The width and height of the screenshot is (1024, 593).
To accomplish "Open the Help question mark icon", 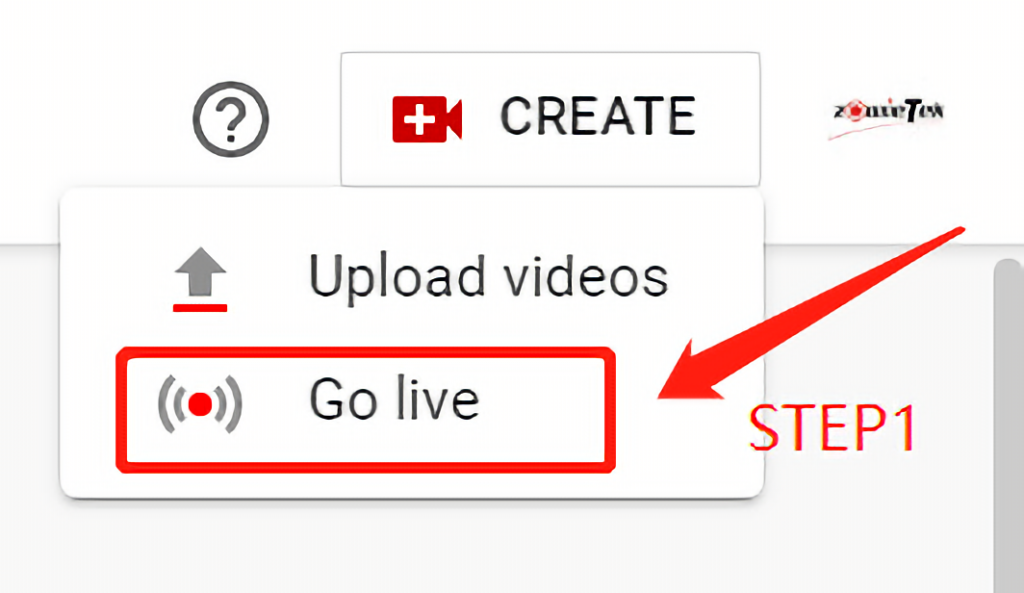I will (x=231, y=119).
